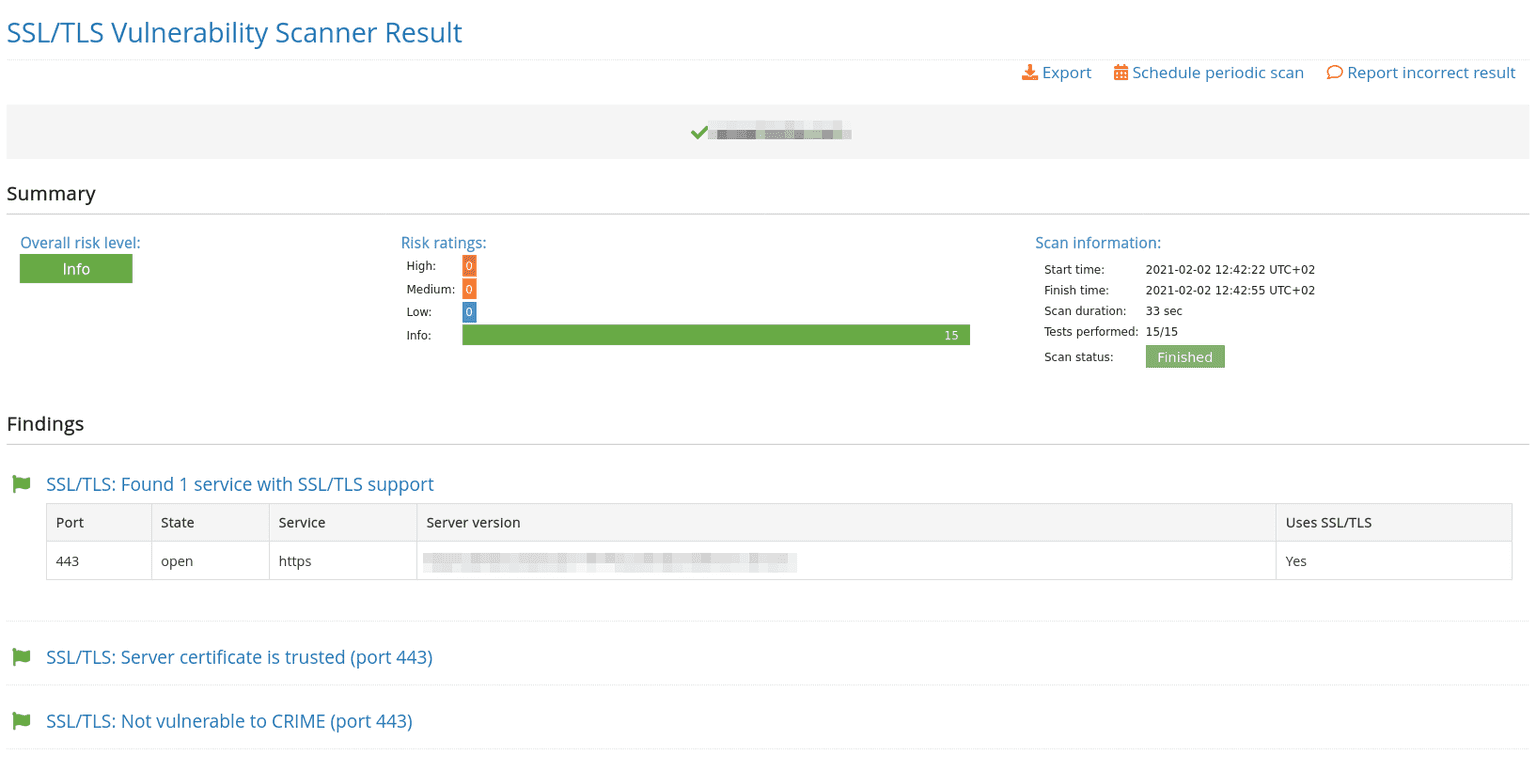The width and height of the screenshot is (1536, 758).
Task: Click the blue Low risk count badge
Action: [x=468, y=311]
